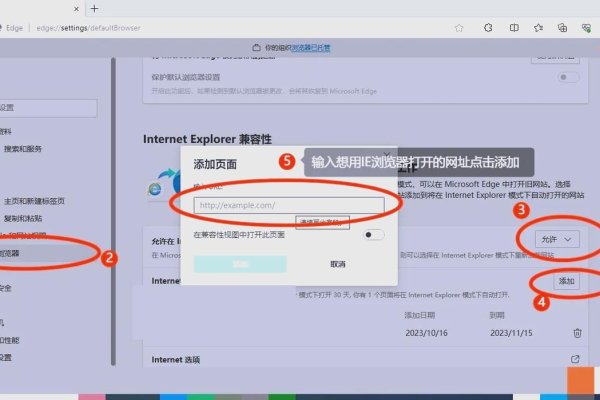Click the Internet 选项 row label
The height and width of the screenshot is (400, 600).
pos(176,359)
